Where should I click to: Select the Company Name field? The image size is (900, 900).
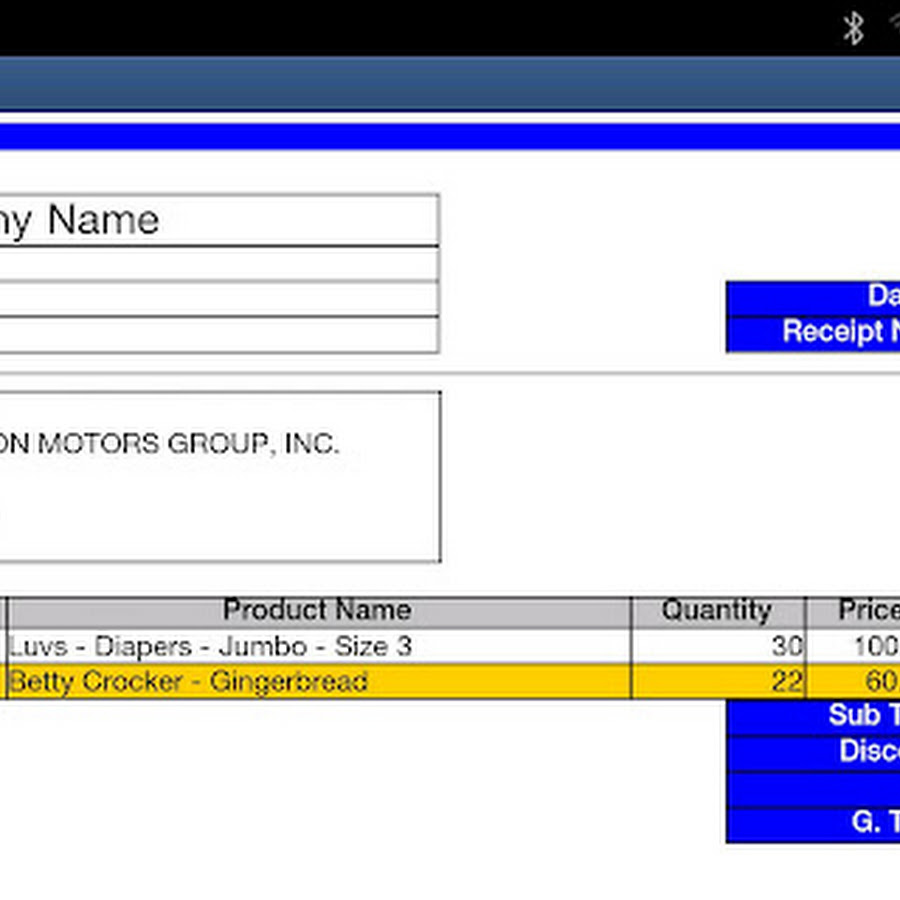(219, 220)
